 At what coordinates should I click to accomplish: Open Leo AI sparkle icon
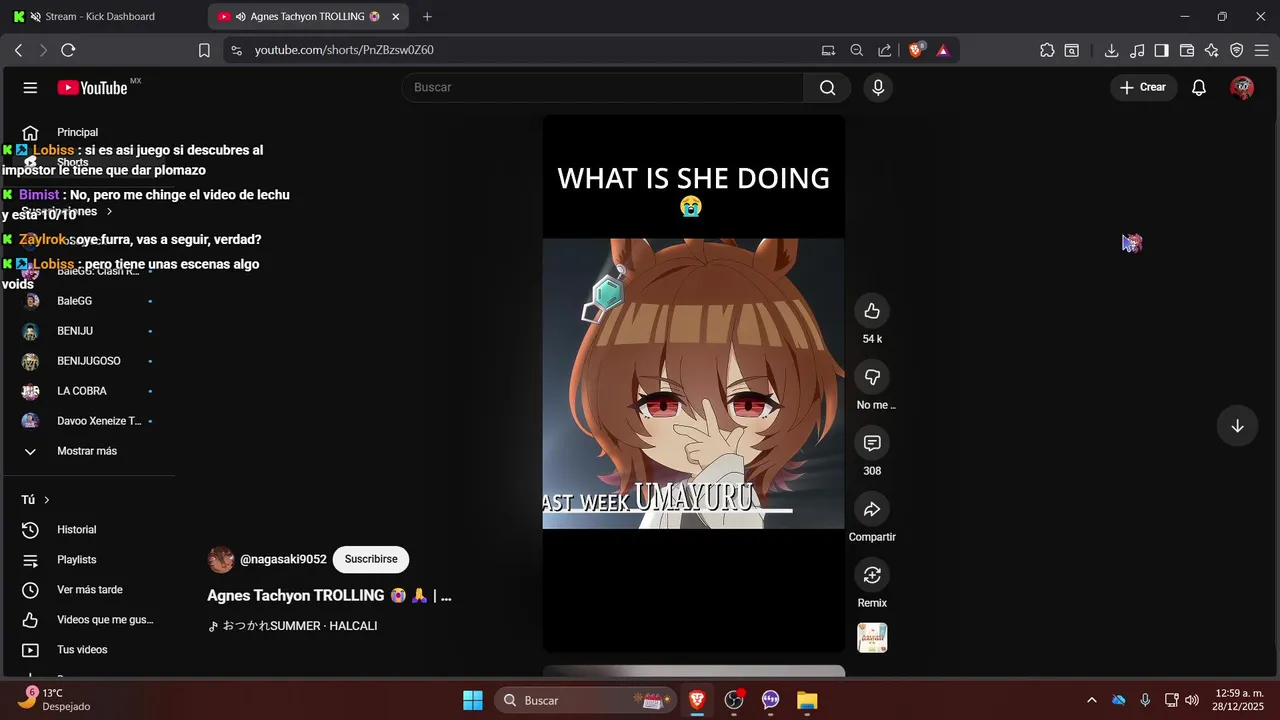pos(1212,50)
